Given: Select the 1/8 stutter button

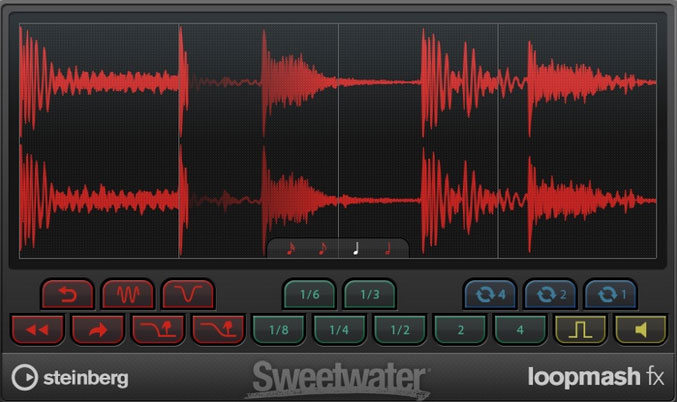Looking at the screenshot, I should (x=279, y=330).
